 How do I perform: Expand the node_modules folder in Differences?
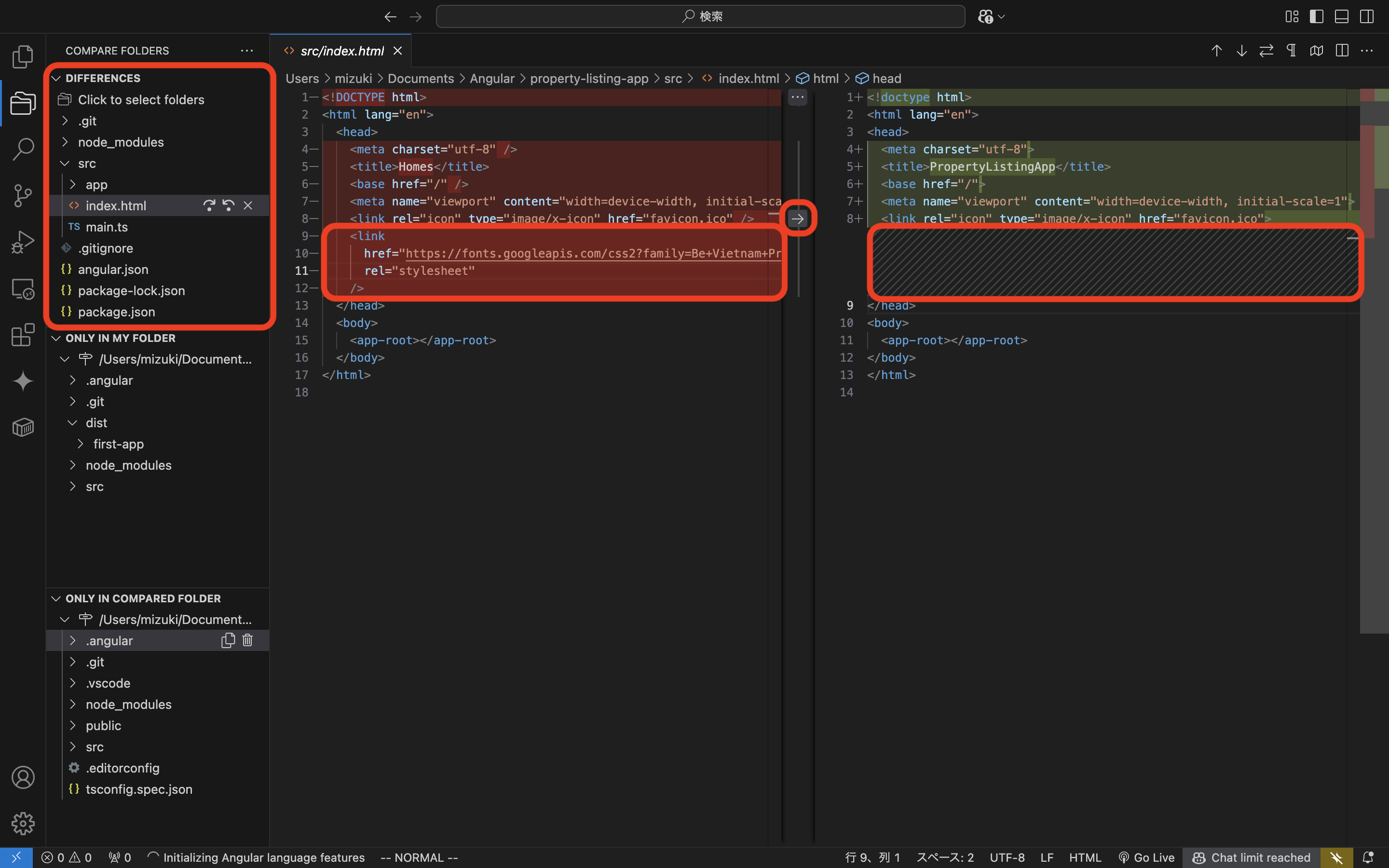(121, 142)
